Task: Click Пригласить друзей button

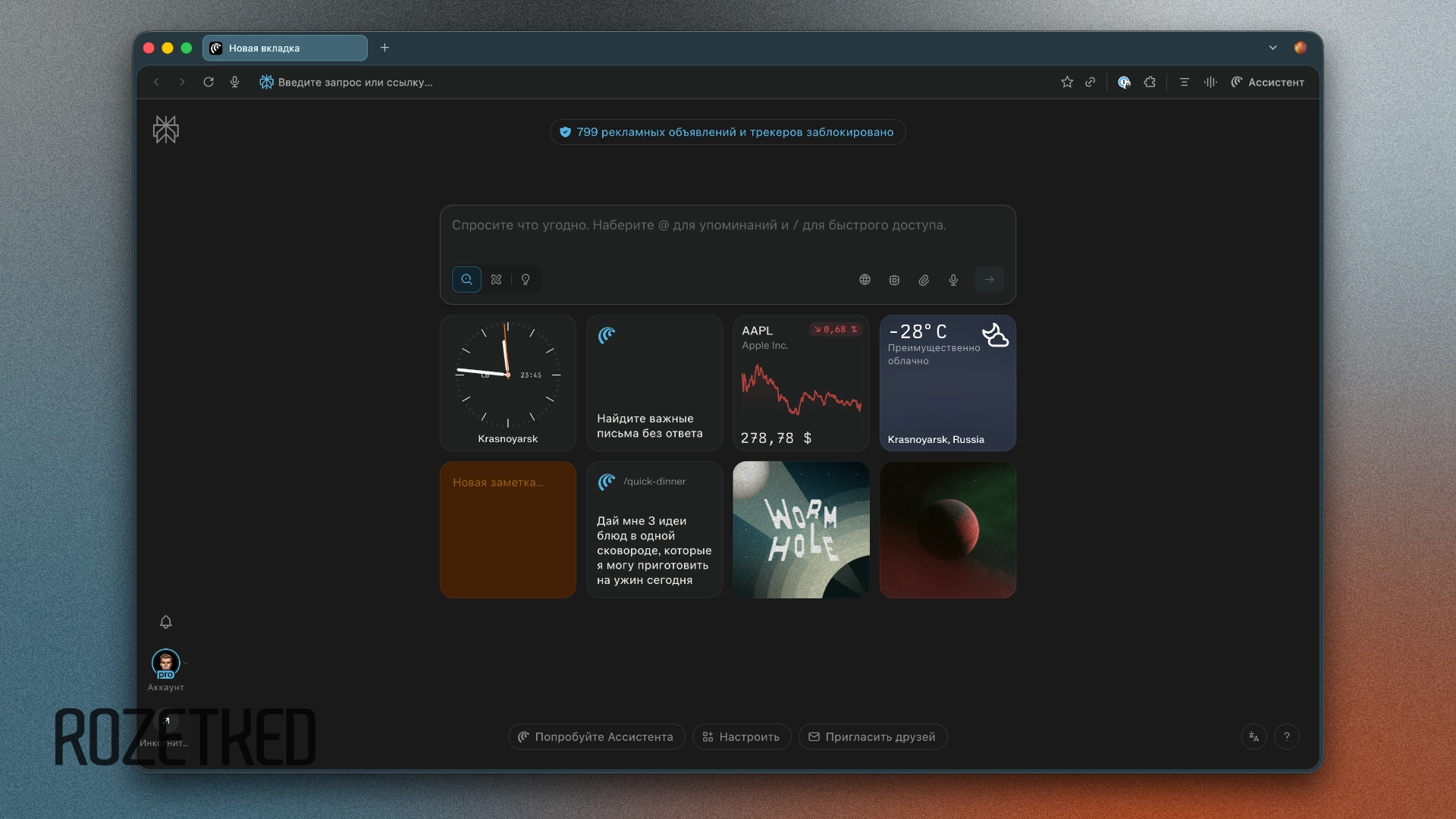Action: pyautogui.click(x=872, y=736)
